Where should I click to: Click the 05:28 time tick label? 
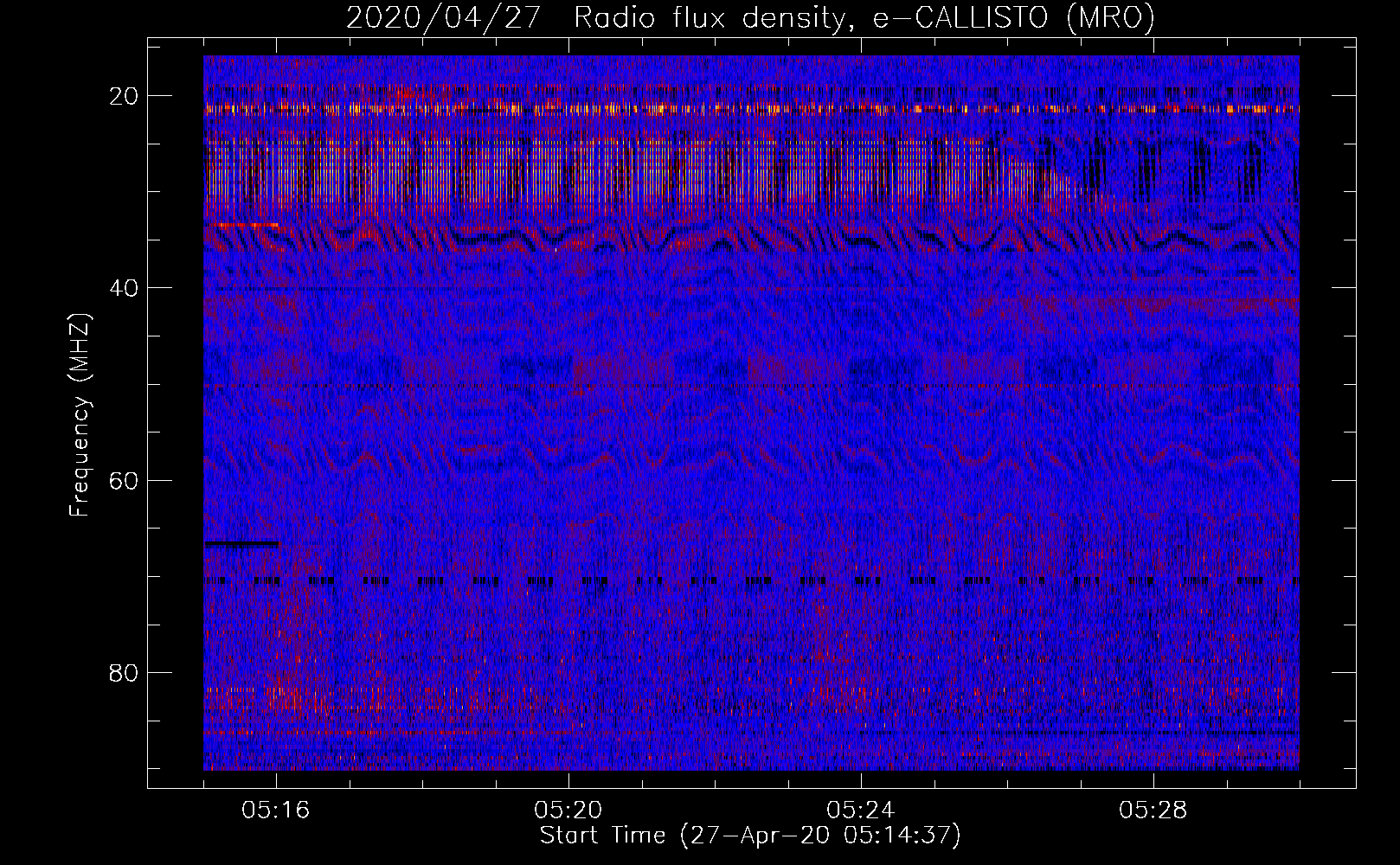pyautogui.click(x=1153, y=811)
